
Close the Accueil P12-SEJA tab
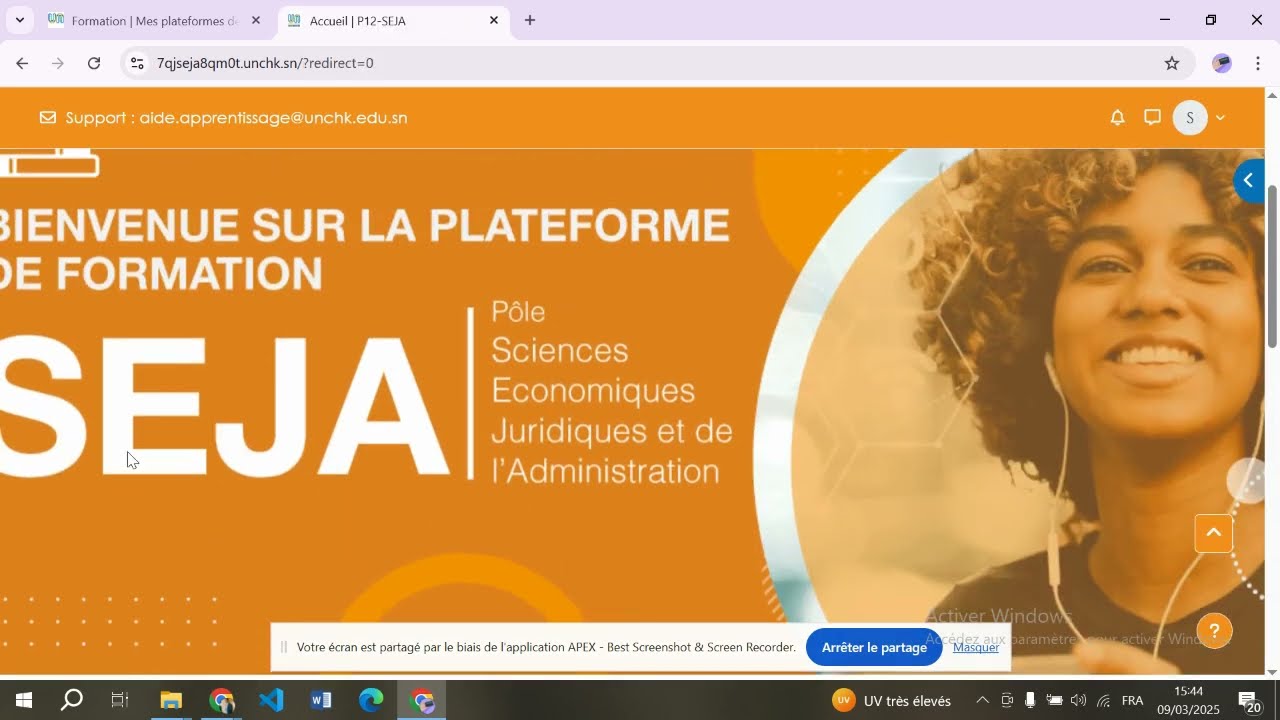pyautogui.click(x=493, y=20)
